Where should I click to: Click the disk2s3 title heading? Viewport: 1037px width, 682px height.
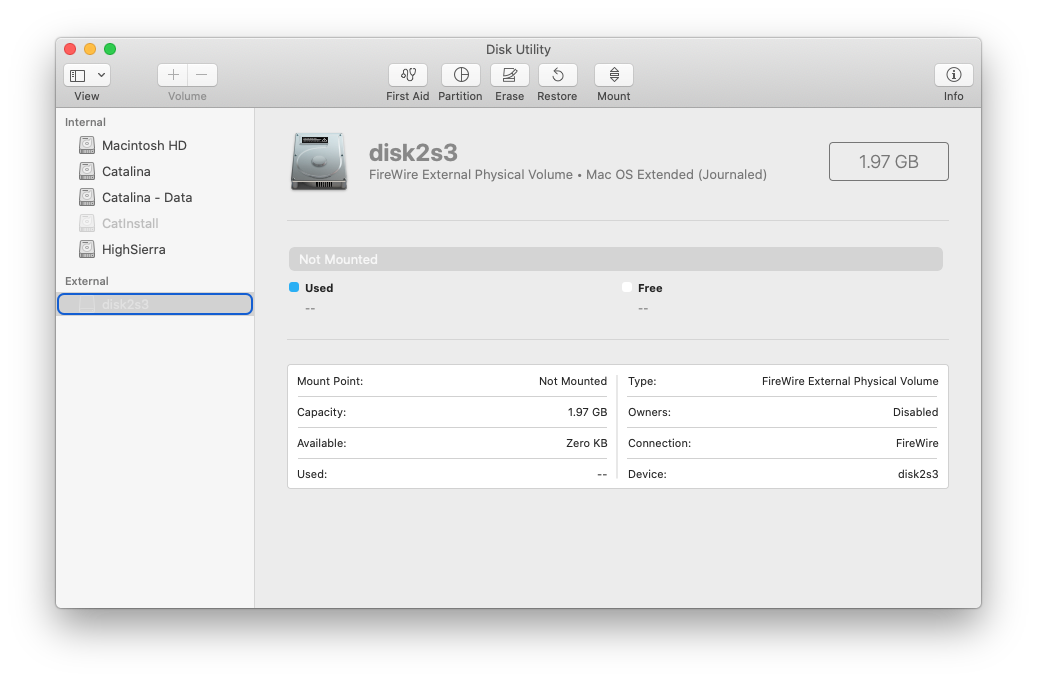point(413,153)
